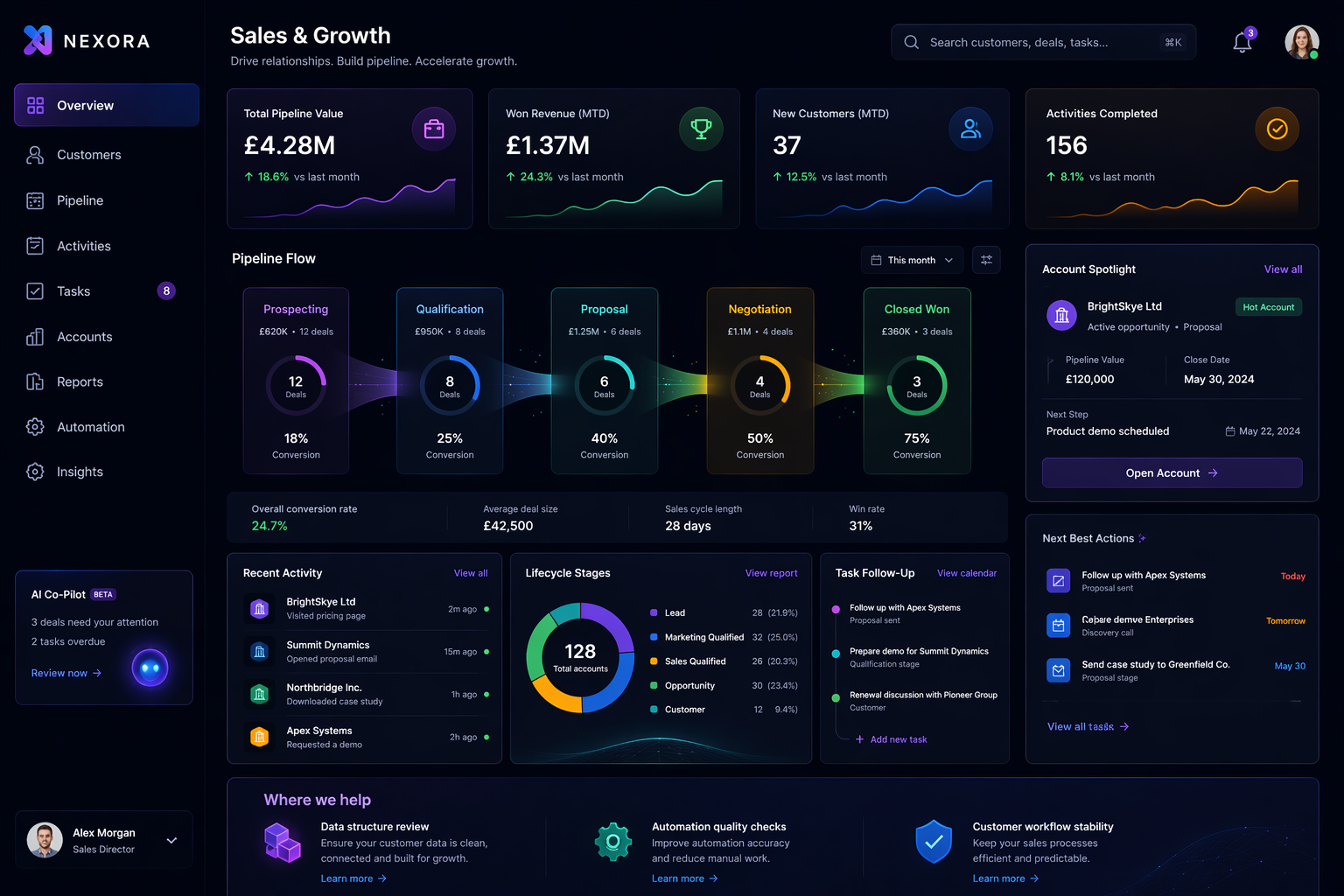Click the Activities Completed checkmark icon
1344x896 pixels.
1277,129
